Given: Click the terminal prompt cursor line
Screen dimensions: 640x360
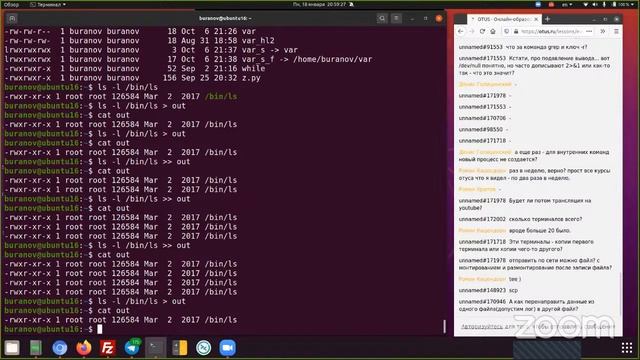Looking at the screenshot, I should pos(53,329).
